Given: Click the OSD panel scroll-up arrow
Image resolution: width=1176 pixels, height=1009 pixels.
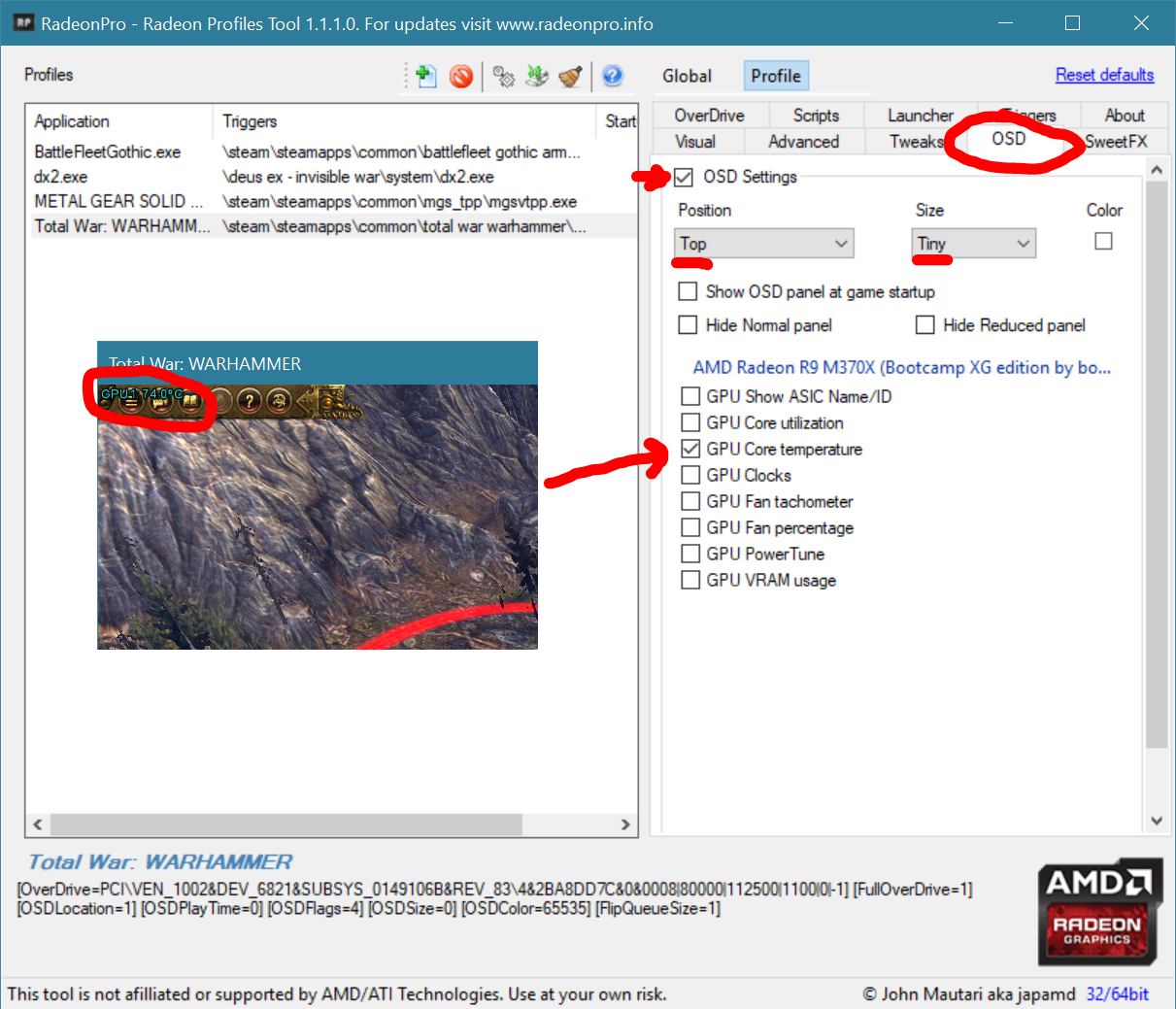Looking at the screenshot, I should (x=1156, y=170).
